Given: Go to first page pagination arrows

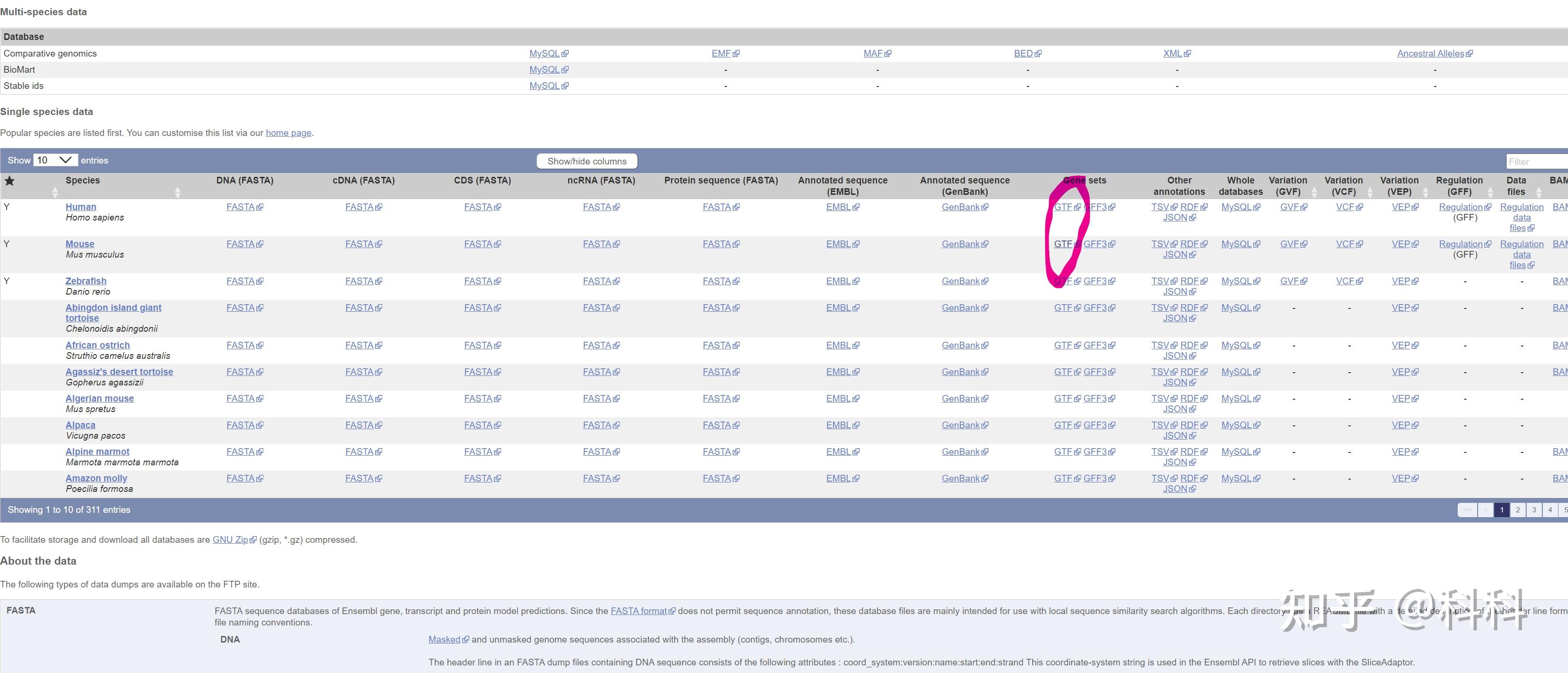Looking at the screenshot, I should pos(1467,510).
